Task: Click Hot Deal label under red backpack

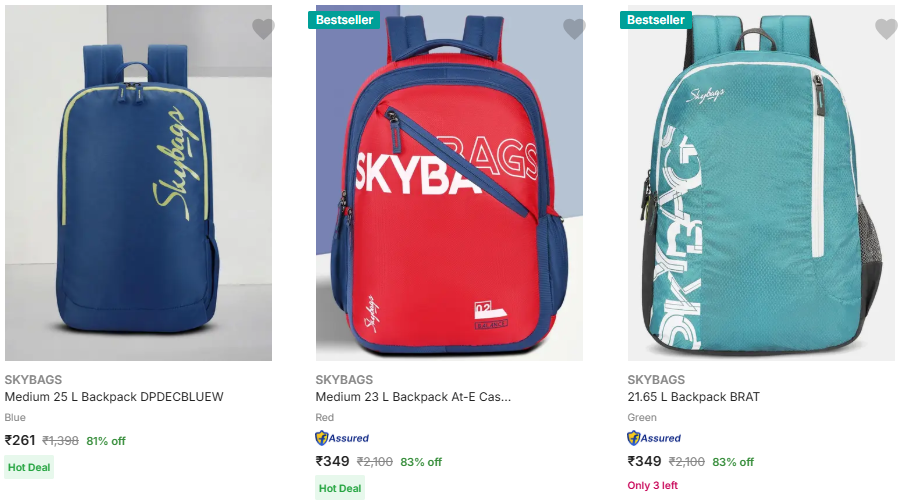Action: (x=340, y=489)
